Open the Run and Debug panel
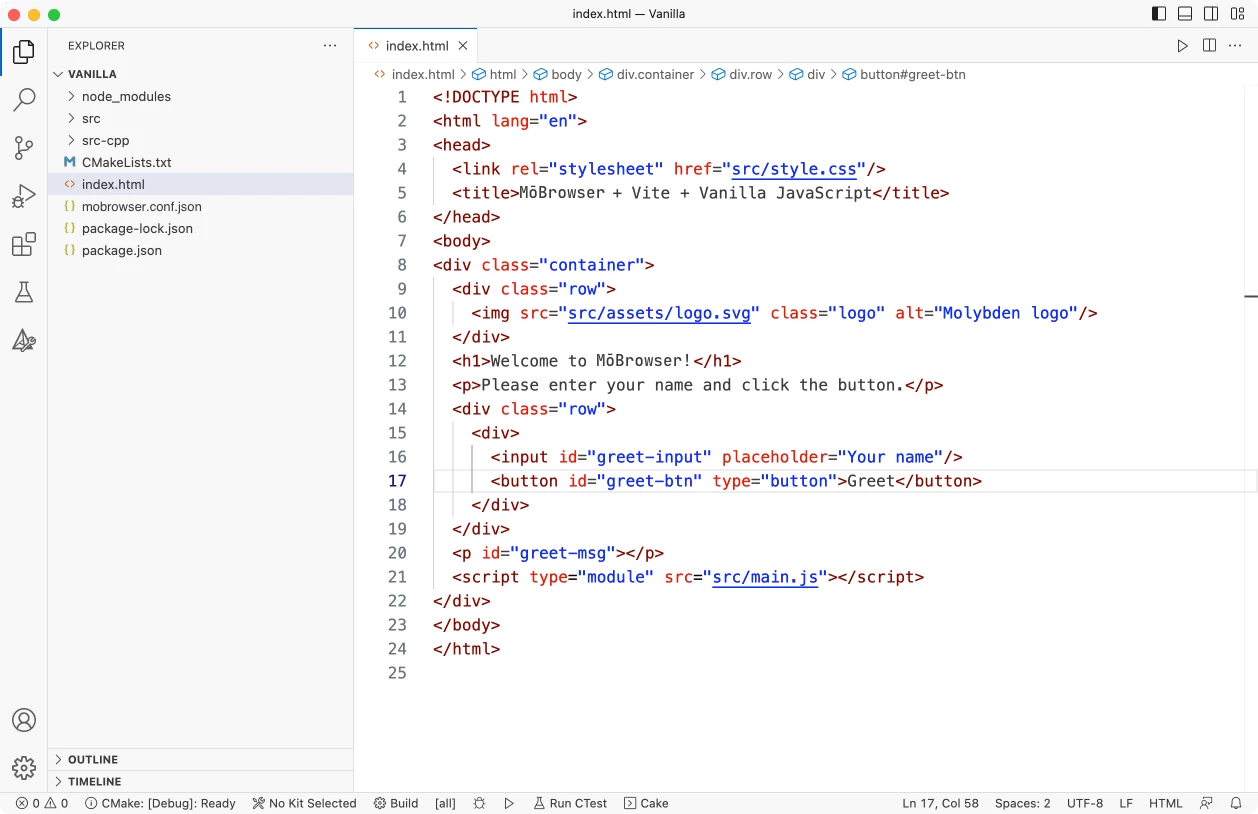The image size is (1258, 814). pos(24,195)
